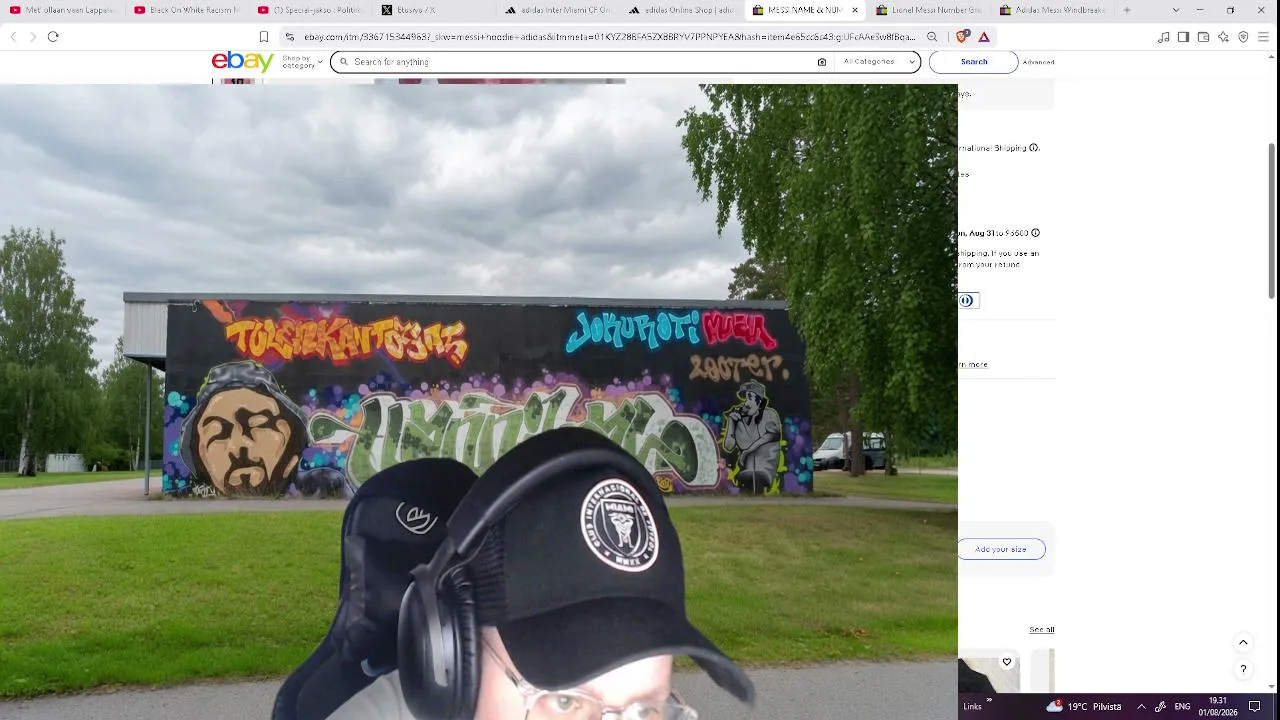Go to the eBay home logo
Viewport: 1280px width, 720px height.
(x=242, y=61)
